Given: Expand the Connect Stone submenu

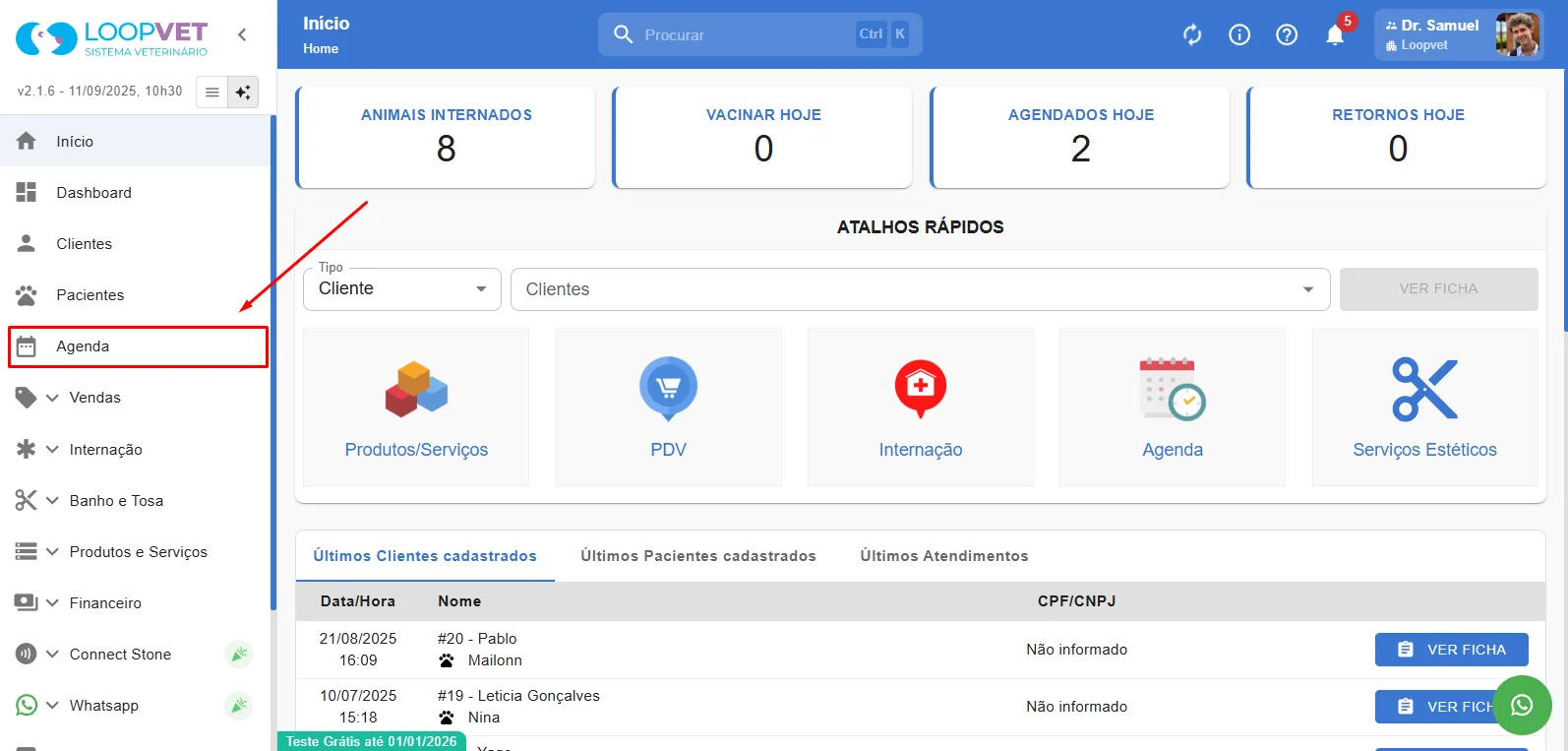Looking at the screenshot, I should tap(52, 654).
